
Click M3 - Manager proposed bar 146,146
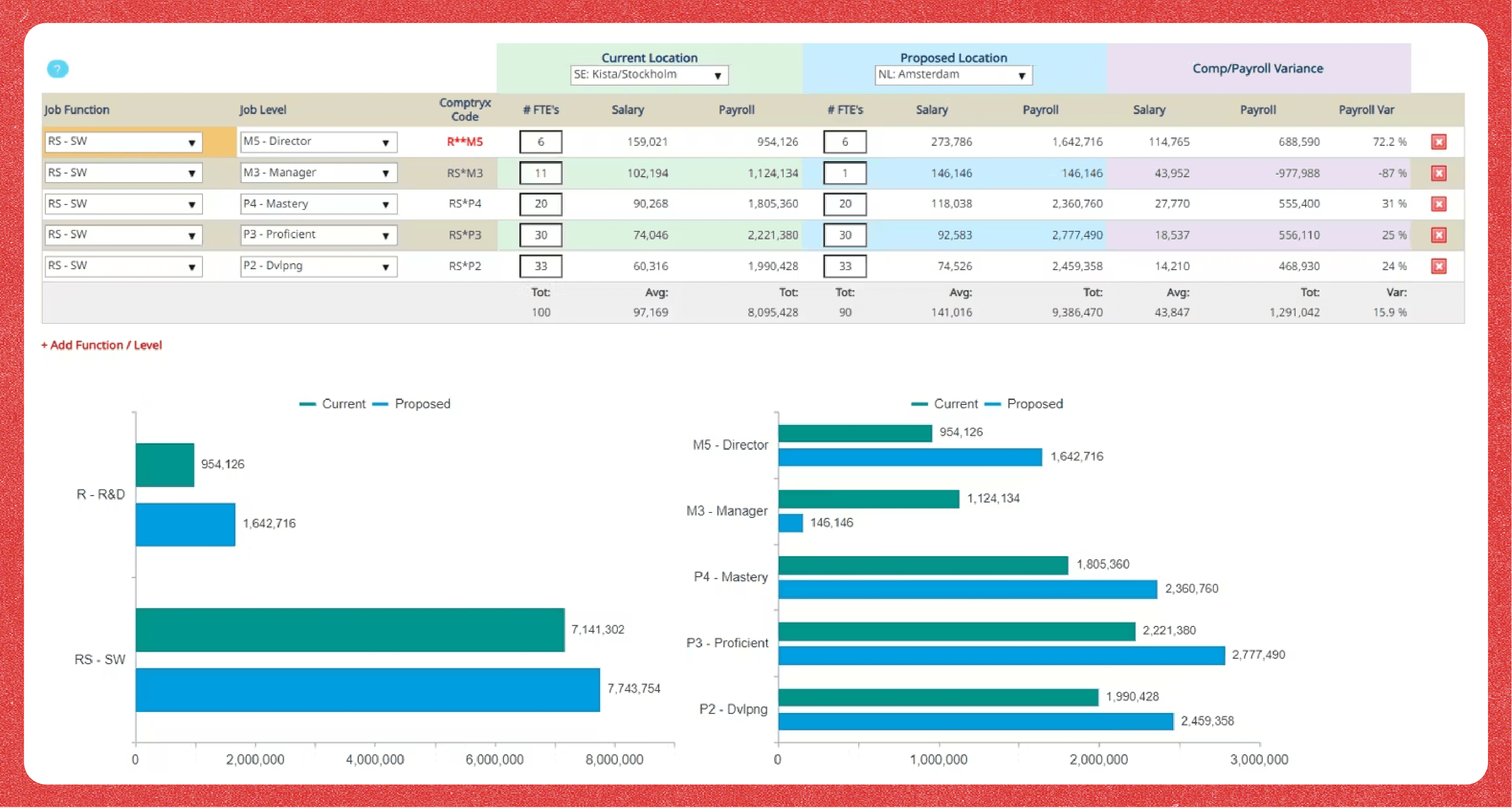[790, 523]
